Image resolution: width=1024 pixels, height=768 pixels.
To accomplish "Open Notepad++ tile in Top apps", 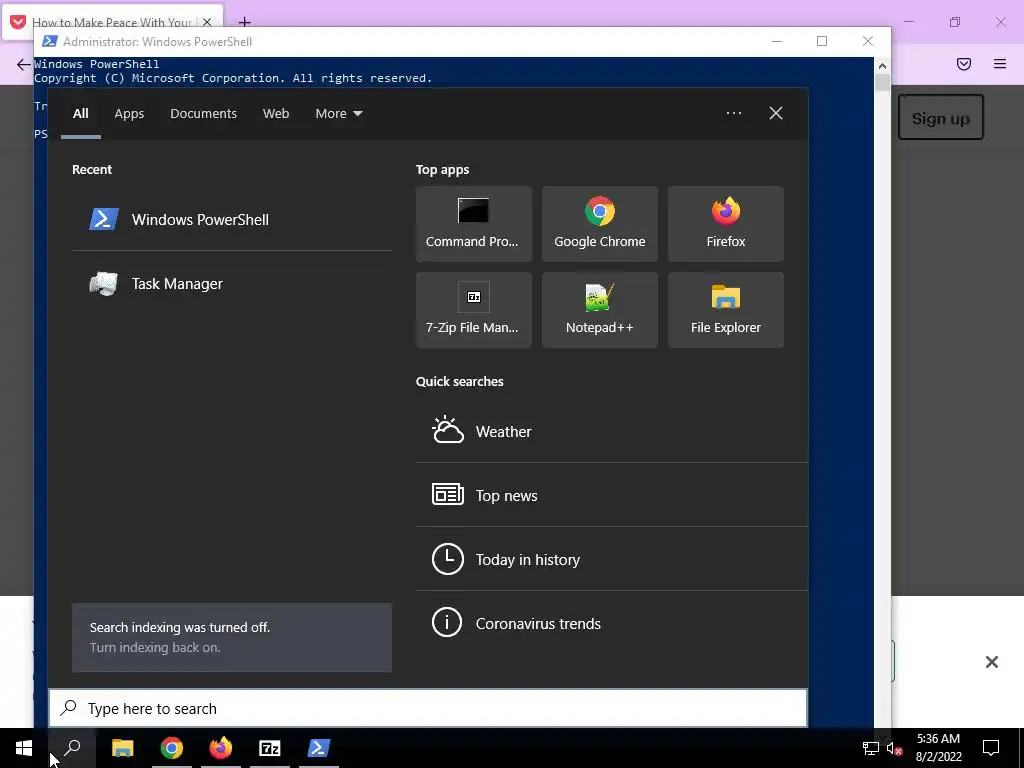I will click(600, 310).
